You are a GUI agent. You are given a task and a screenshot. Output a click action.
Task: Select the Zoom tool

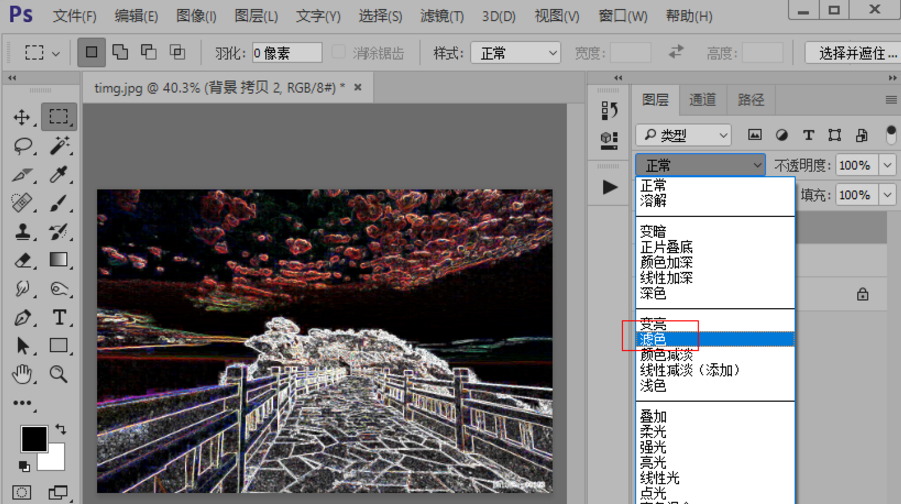59,374
